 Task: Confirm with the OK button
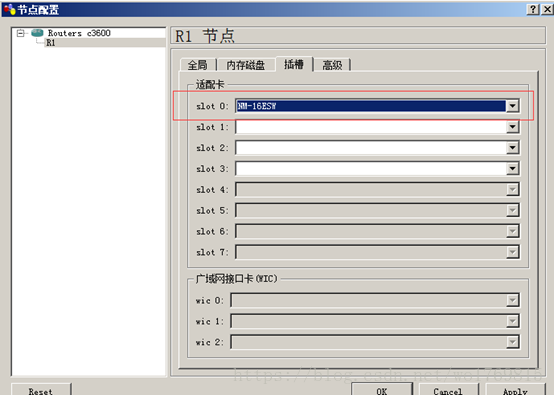tap(382, 389)
